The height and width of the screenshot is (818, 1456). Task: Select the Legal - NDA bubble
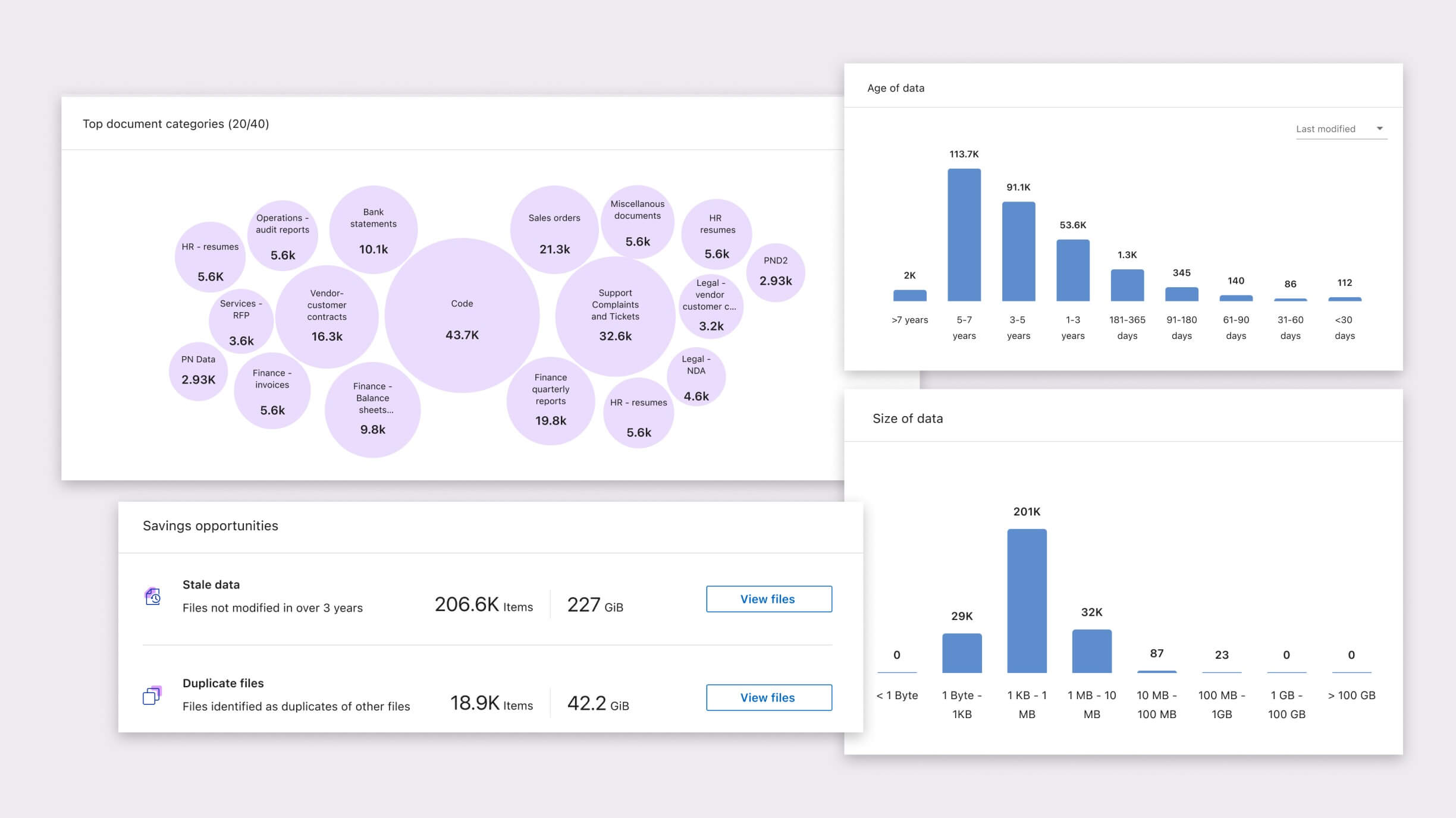point(696,377)
